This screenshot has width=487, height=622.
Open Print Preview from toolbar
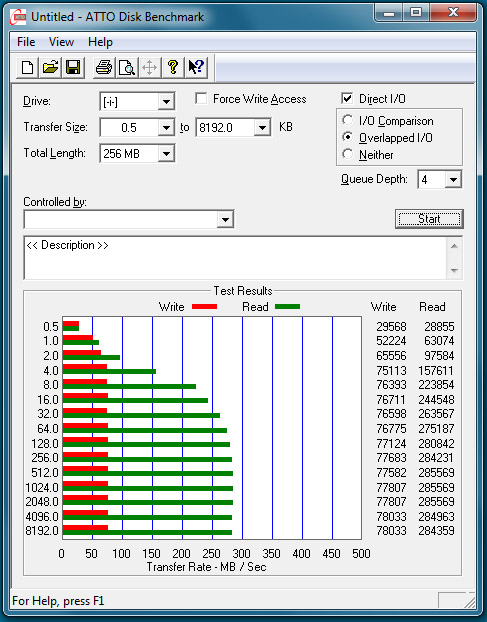coord(127,67)
